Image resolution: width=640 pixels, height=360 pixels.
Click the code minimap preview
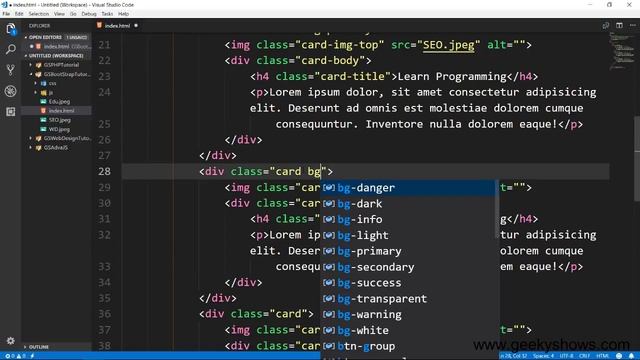tap(622, 51)
